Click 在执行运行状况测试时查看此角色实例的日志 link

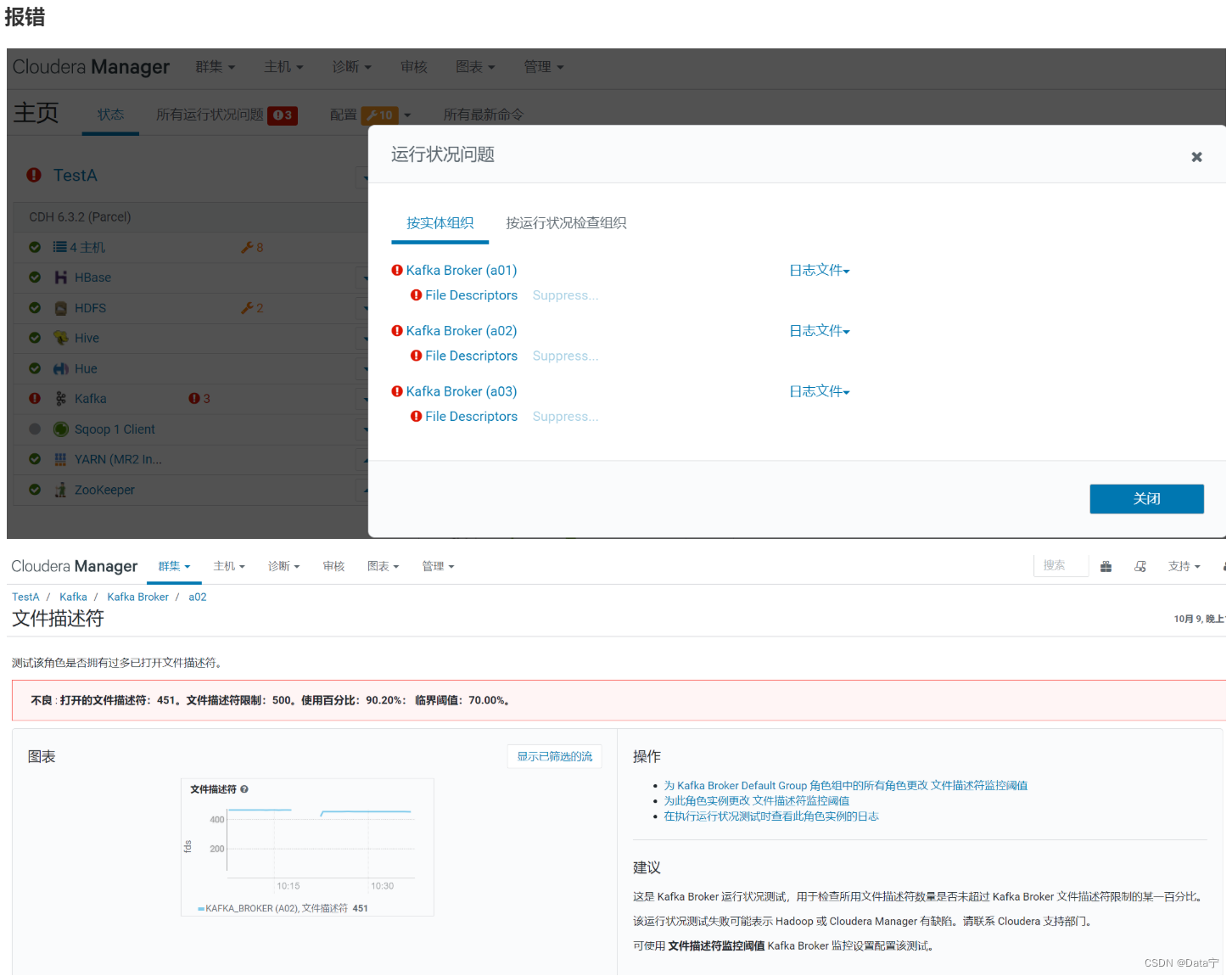771,816
